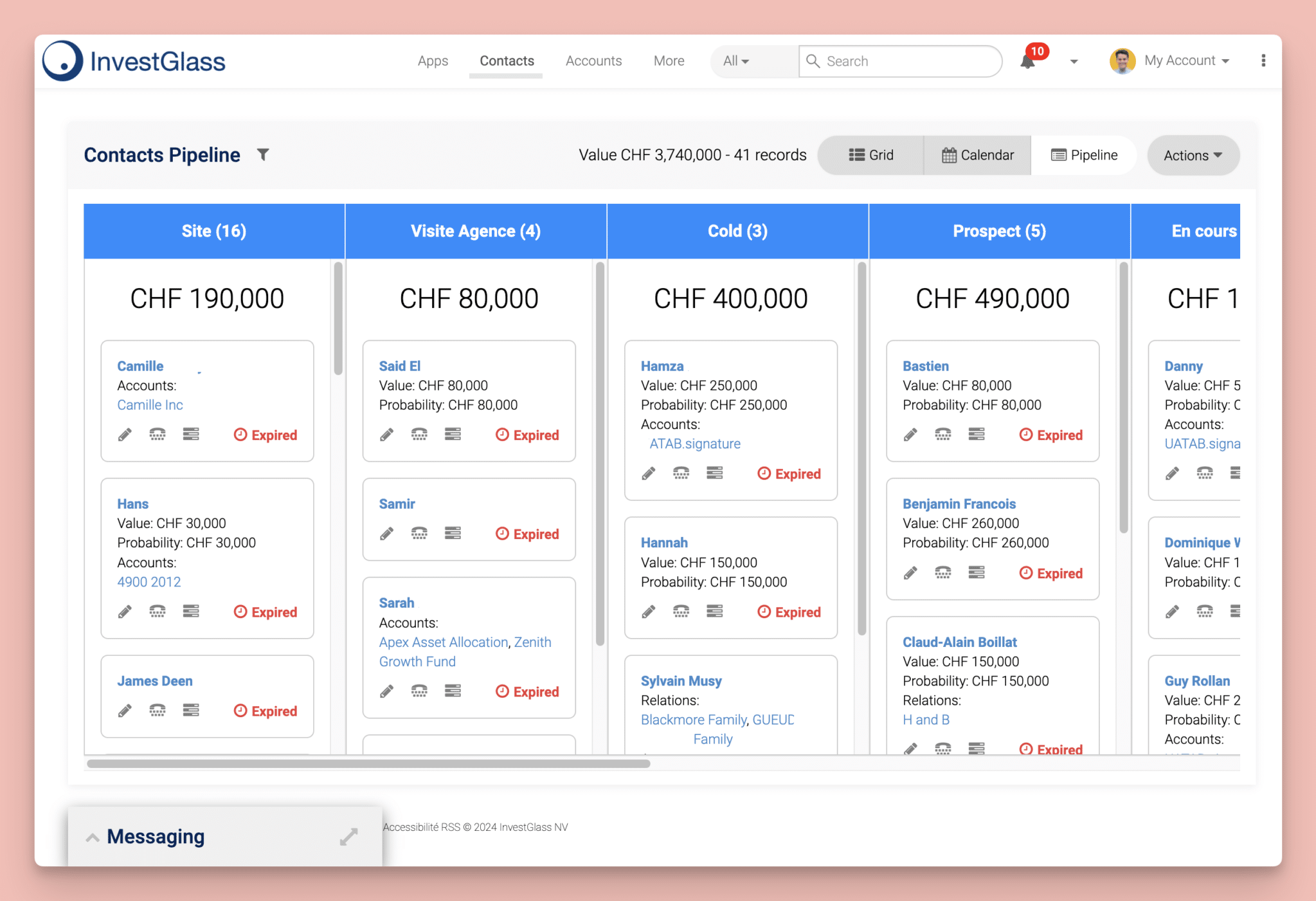Viewport: 1316px width, 901px height.
Task: Click the filter icon next to Contacts Pipeline
Action: pos(264,154)
